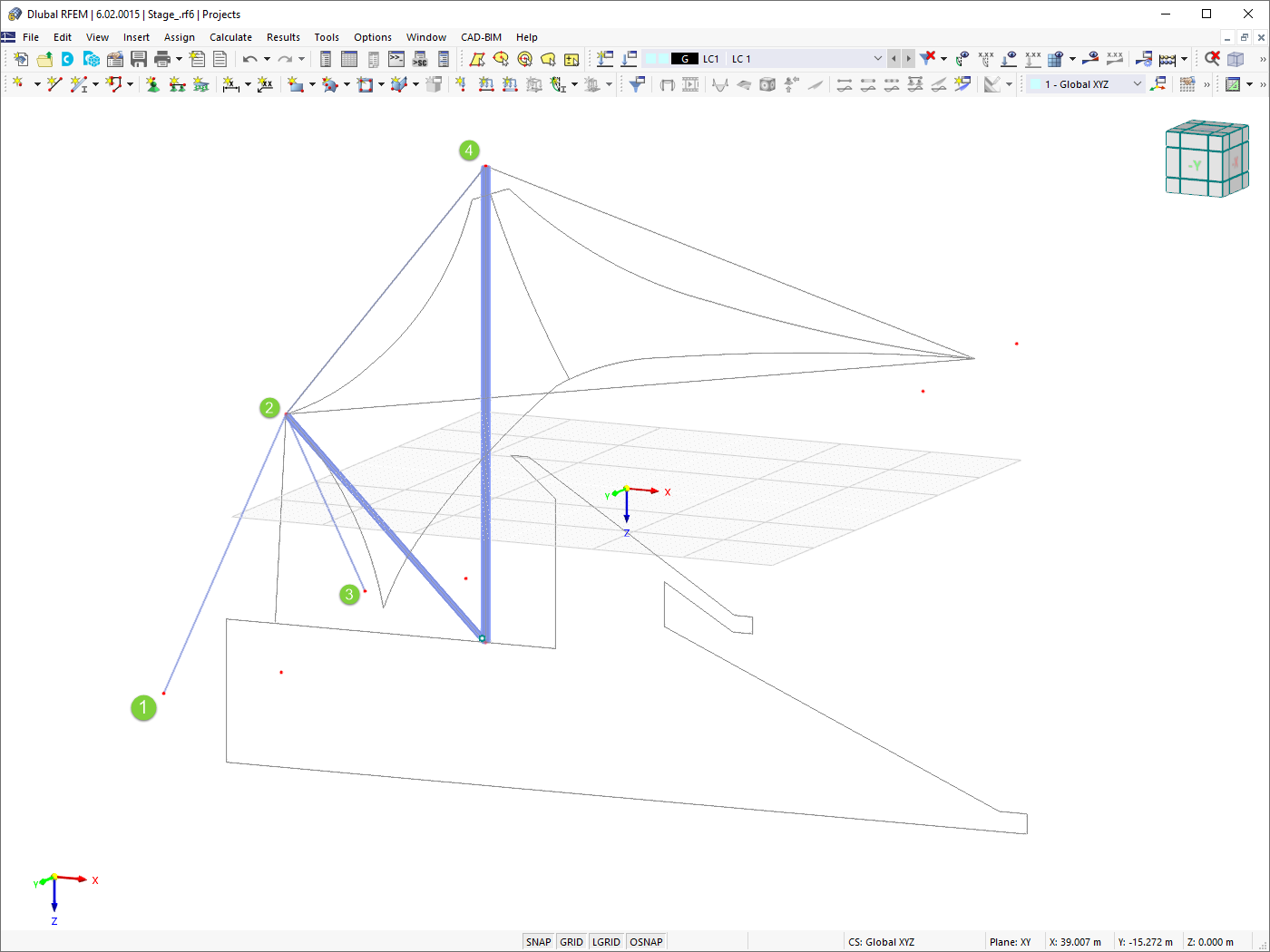Click the Save diskette icon

click(138, 59)
